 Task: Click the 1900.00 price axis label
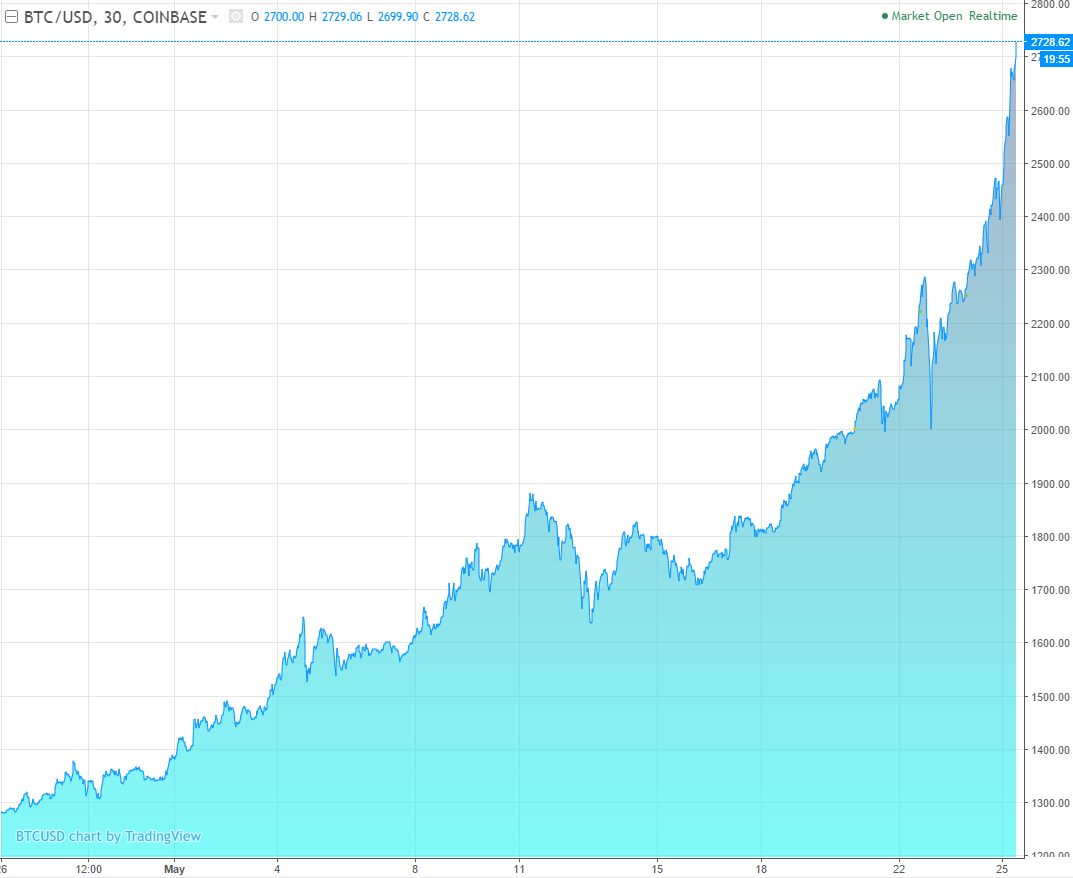pos(1050,484)
